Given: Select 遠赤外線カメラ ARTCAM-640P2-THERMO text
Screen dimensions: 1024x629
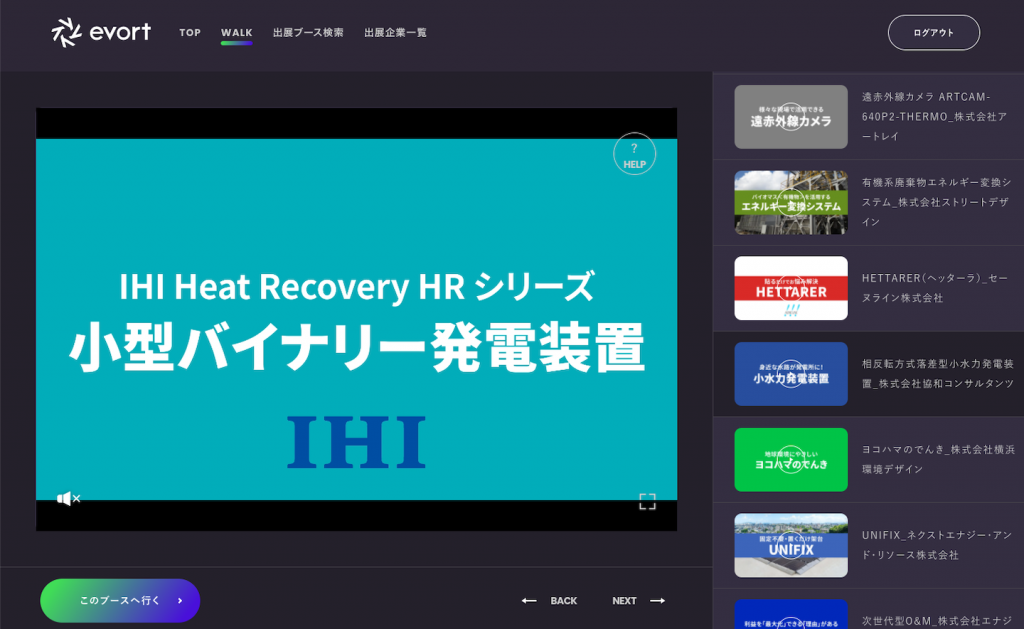Looking at the screenshot, I should 935,116.
